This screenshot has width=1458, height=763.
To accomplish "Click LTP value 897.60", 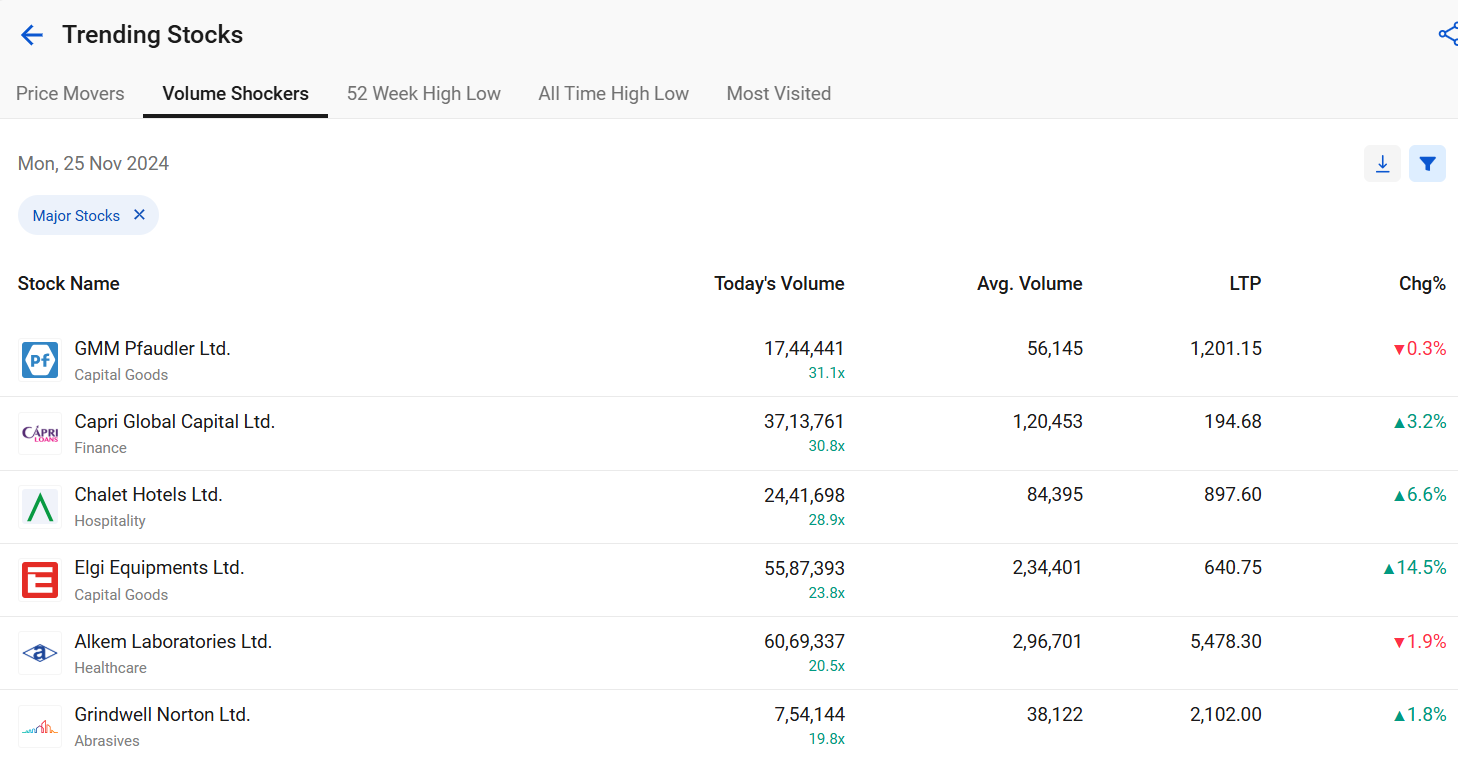I will coord(1232,494).
